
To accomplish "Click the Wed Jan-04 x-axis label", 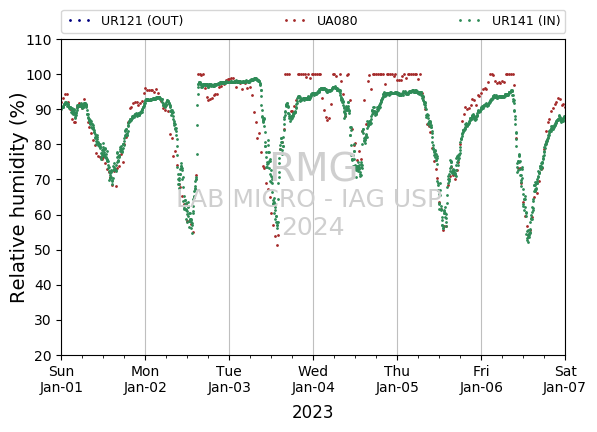I will (313, 379).
